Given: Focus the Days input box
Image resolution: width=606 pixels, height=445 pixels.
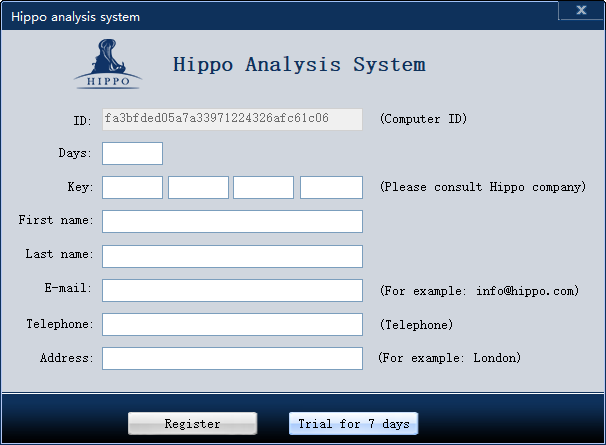Looking at the screenshot, I should click(132, 153).
